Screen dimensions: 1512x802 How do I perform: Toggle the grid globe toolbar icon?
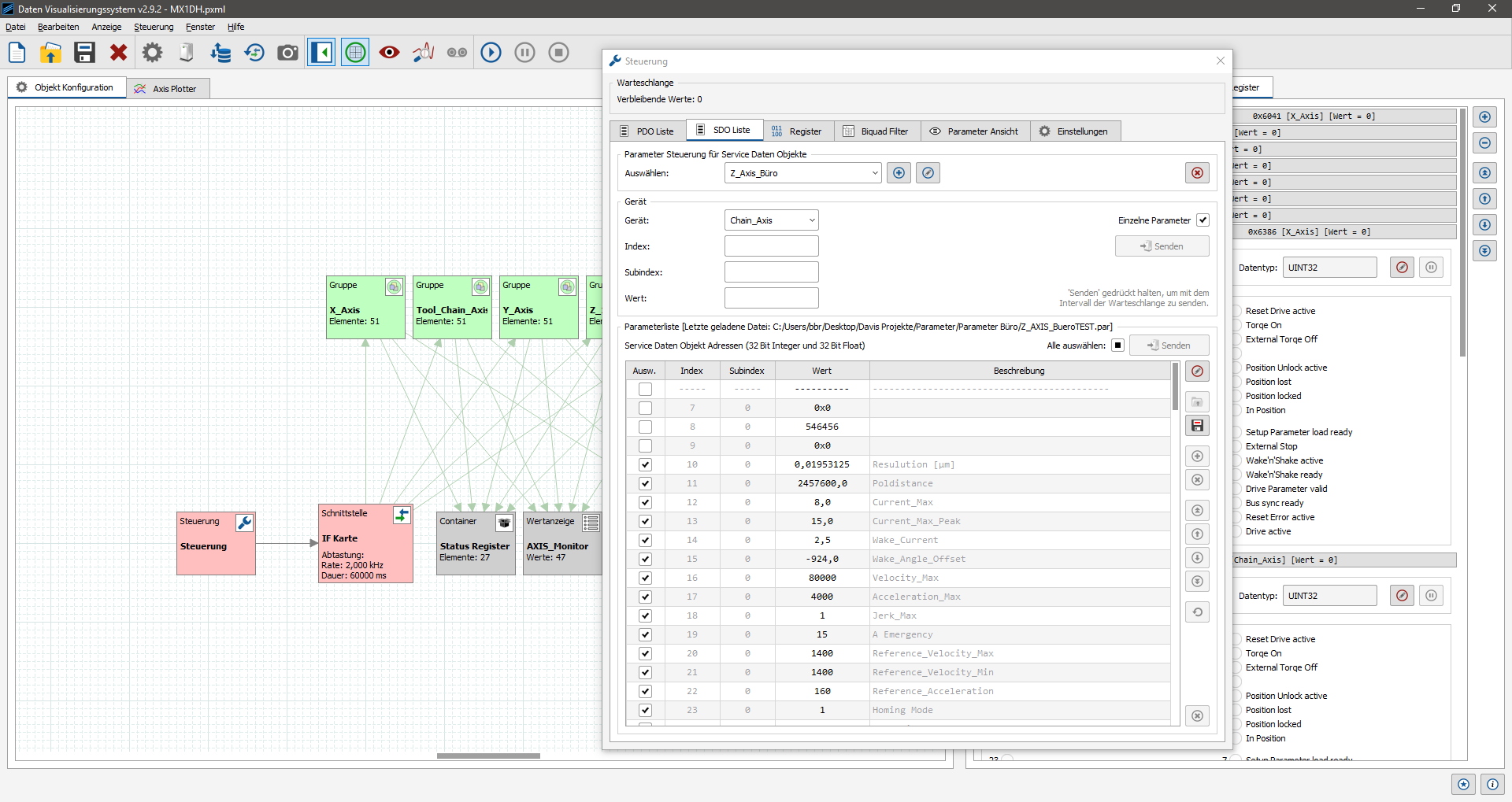(355, 53)
